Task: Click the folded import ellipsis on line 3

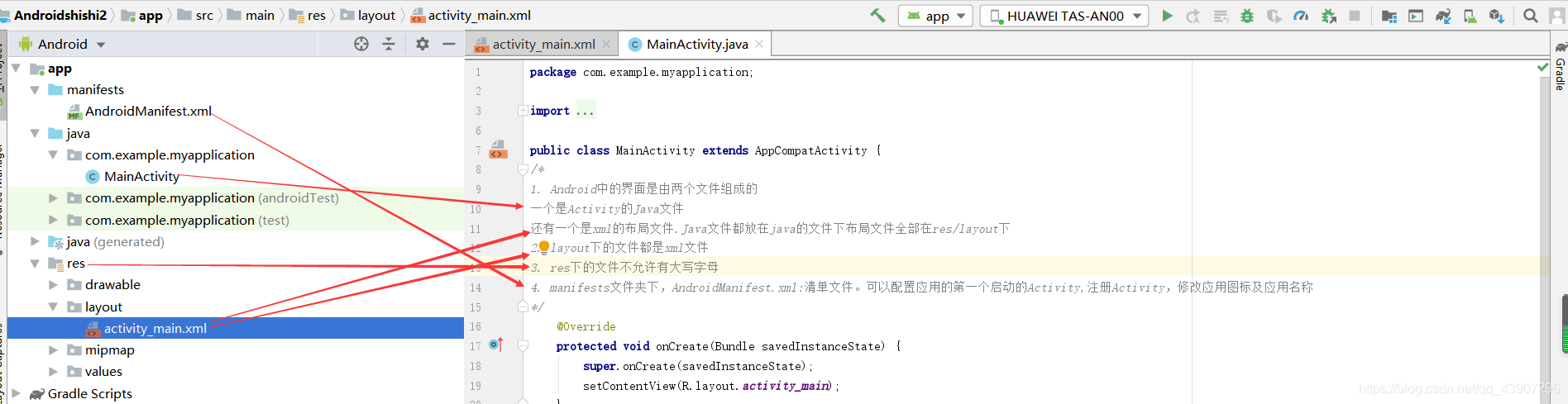Action: coord(586,111)
